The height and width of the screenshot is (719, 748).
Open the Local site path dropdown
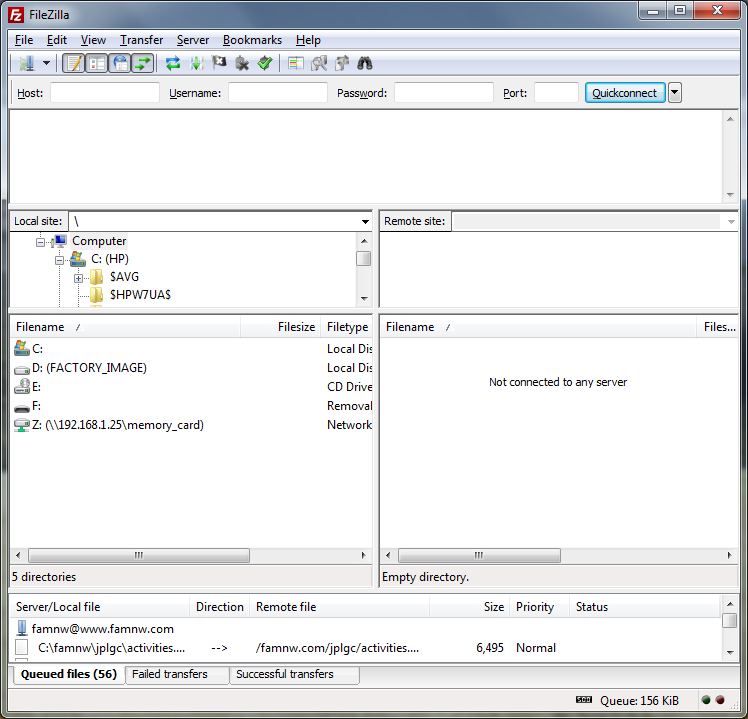tap(365, 222)
